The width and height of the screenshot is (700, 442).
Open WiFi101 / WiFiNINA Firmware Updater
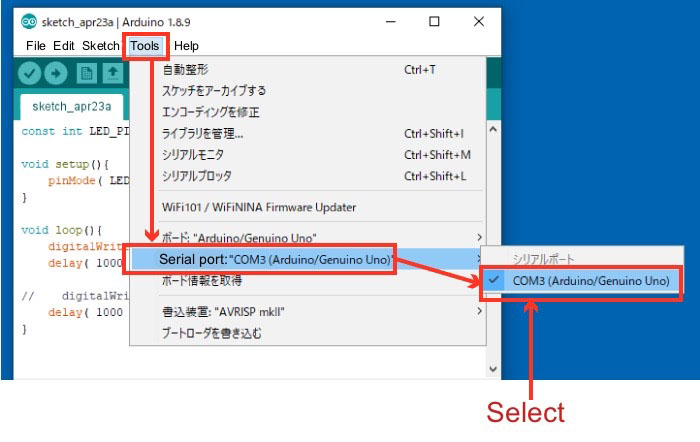[308, 207]
